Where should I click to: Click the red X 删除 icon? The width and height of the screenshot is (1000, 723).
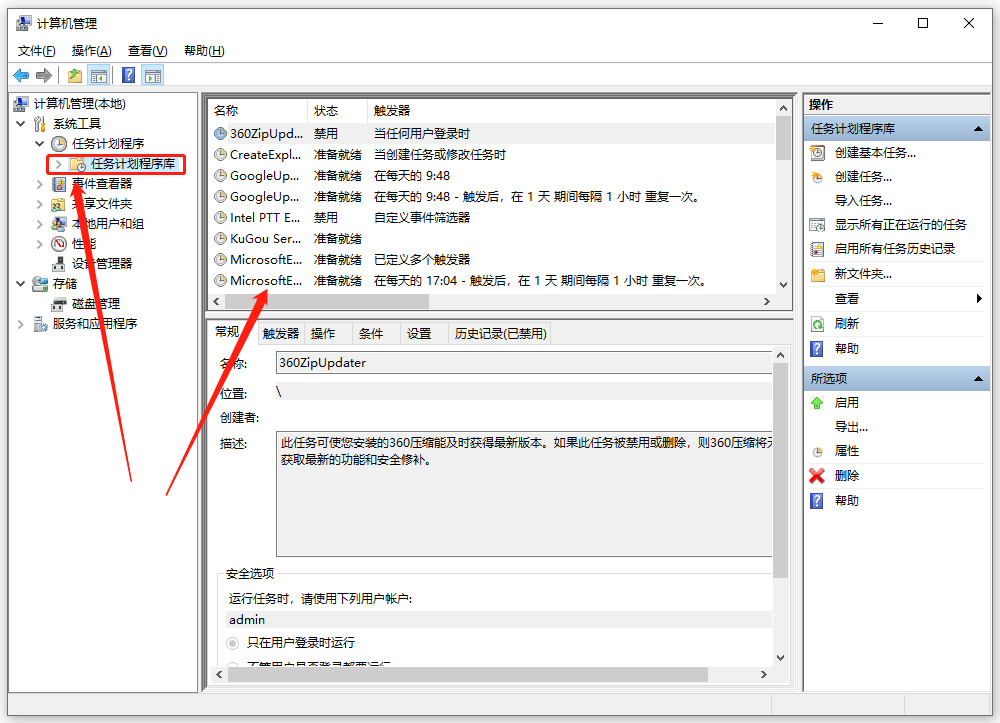tap(817, 476)
